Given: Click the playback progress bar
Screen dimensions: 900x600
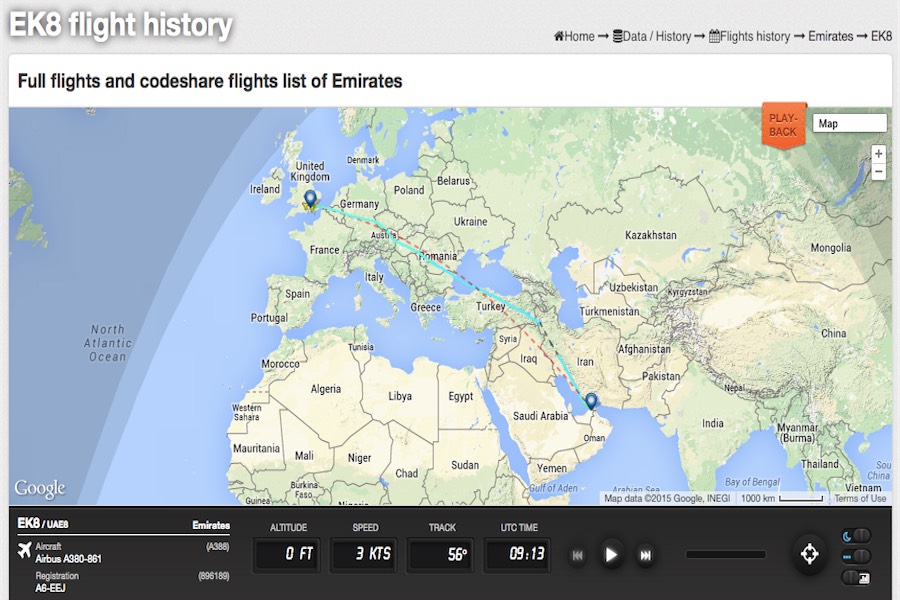Looking at the screenshot, I should coord(726,555).
